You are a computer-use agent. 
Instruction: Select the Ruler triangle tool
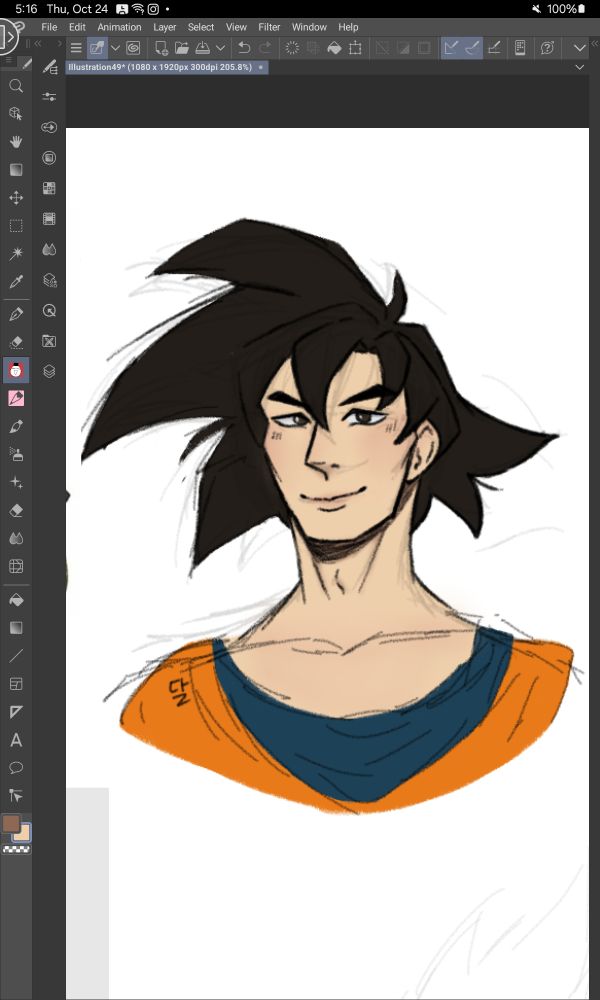16,712
